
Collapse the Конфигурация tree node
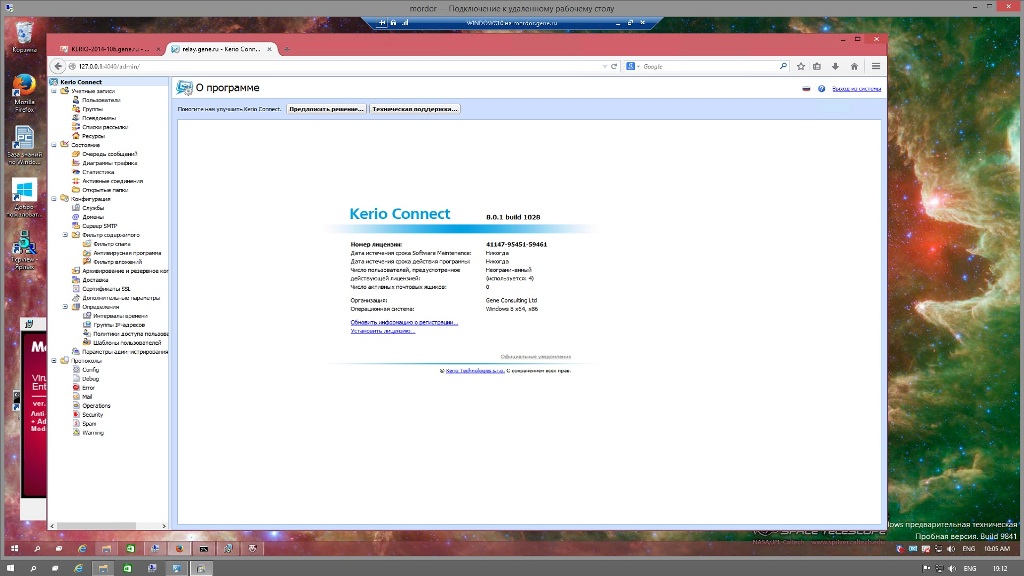(x=54, y=199)
